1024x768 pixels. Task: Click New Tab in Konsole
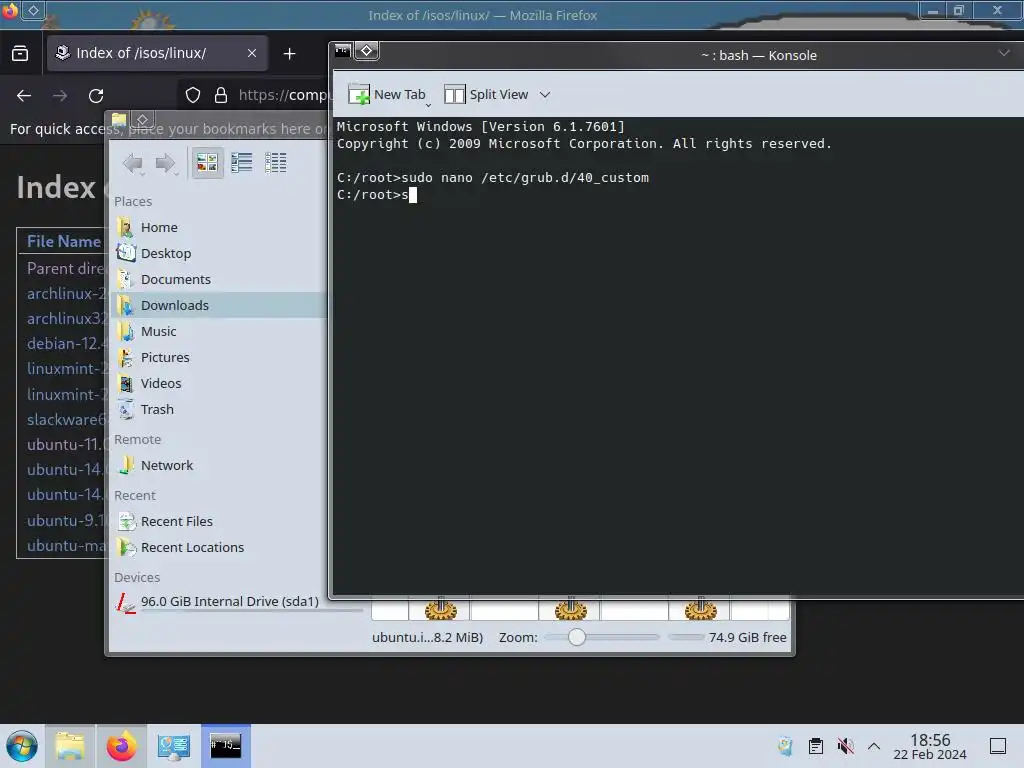pos(387,95)
